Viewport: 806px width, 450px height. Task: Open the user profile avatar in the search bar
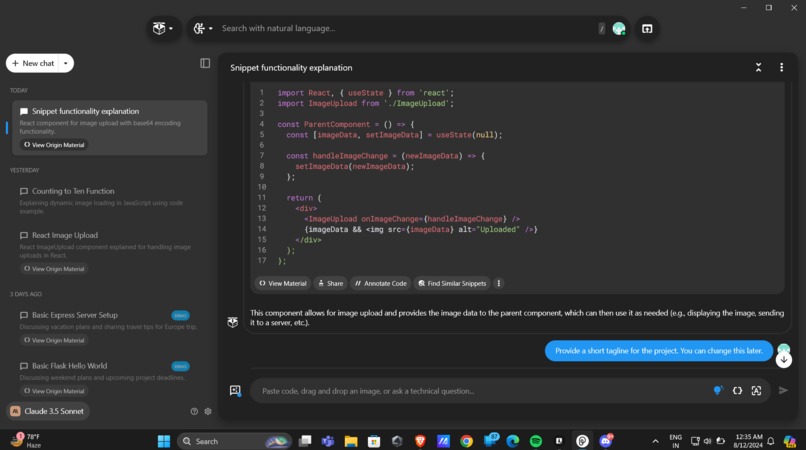[x=619, y=29]
